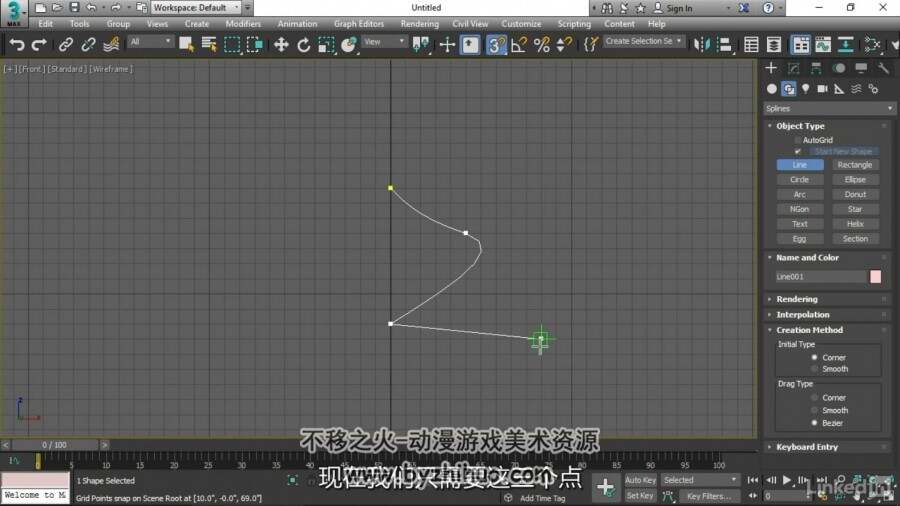Click the Align tool icon
Image resolution: width=900 pixels, height=506 pixels.
coord(724,45)
